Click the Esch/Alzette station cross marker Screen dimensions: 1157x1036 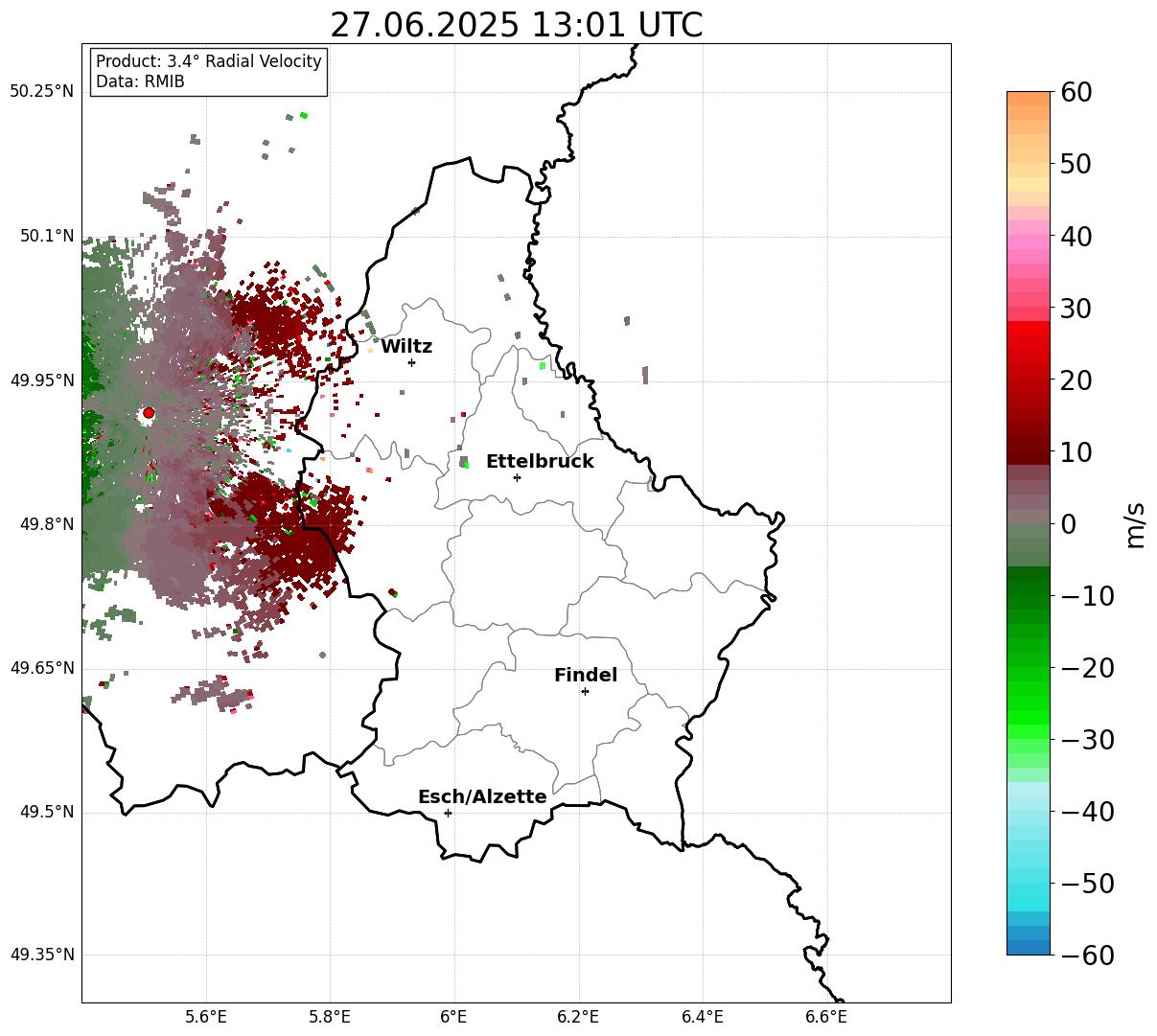click(x=448, y=813)
